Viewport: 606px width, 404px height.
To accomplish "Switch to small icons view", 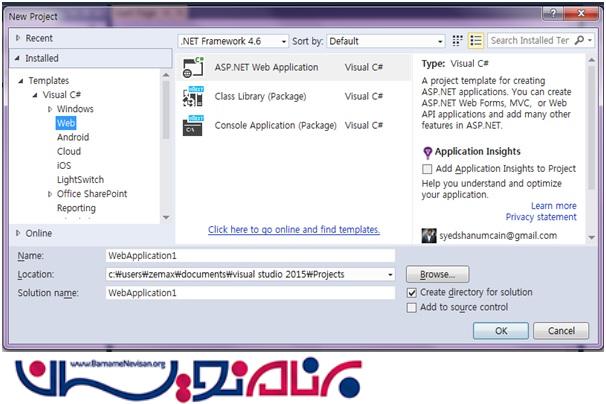I will pos(458,41).
